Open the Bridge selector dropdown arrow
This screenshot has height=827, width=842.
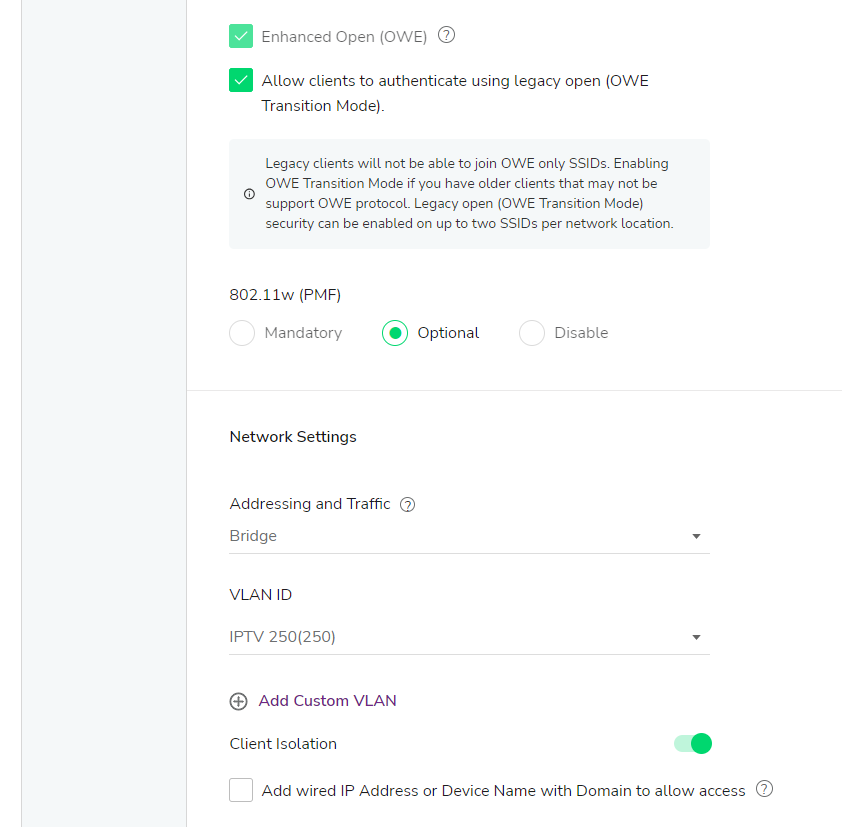pyautogui.click(x=696, y=536)
